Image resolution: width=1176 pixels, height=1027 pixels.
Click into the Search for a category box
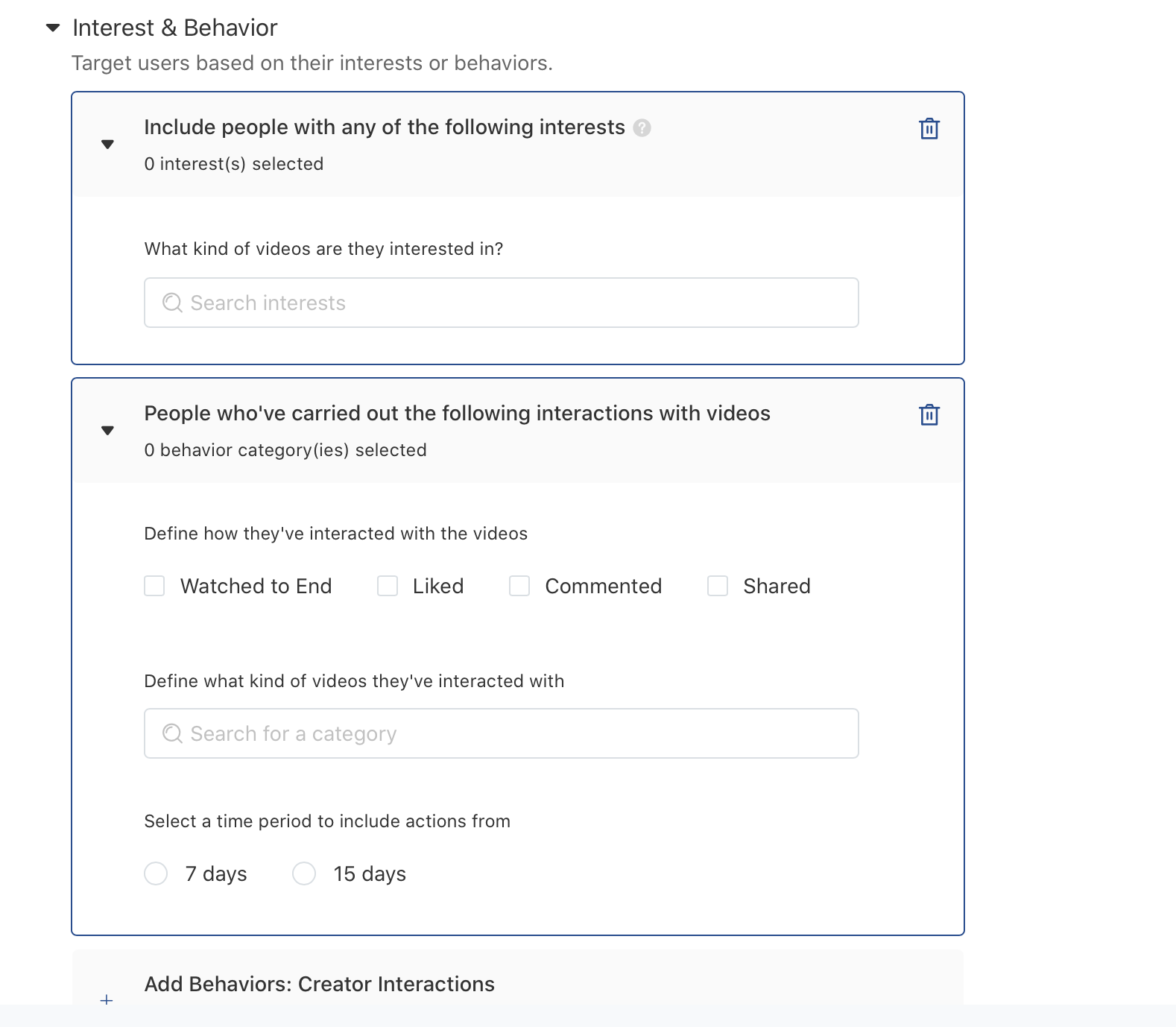click(514, 733)
